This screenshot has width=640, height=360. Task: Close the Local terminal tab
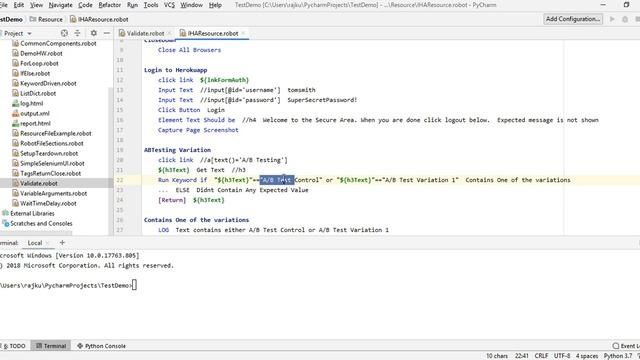click(x=47, y=243)
